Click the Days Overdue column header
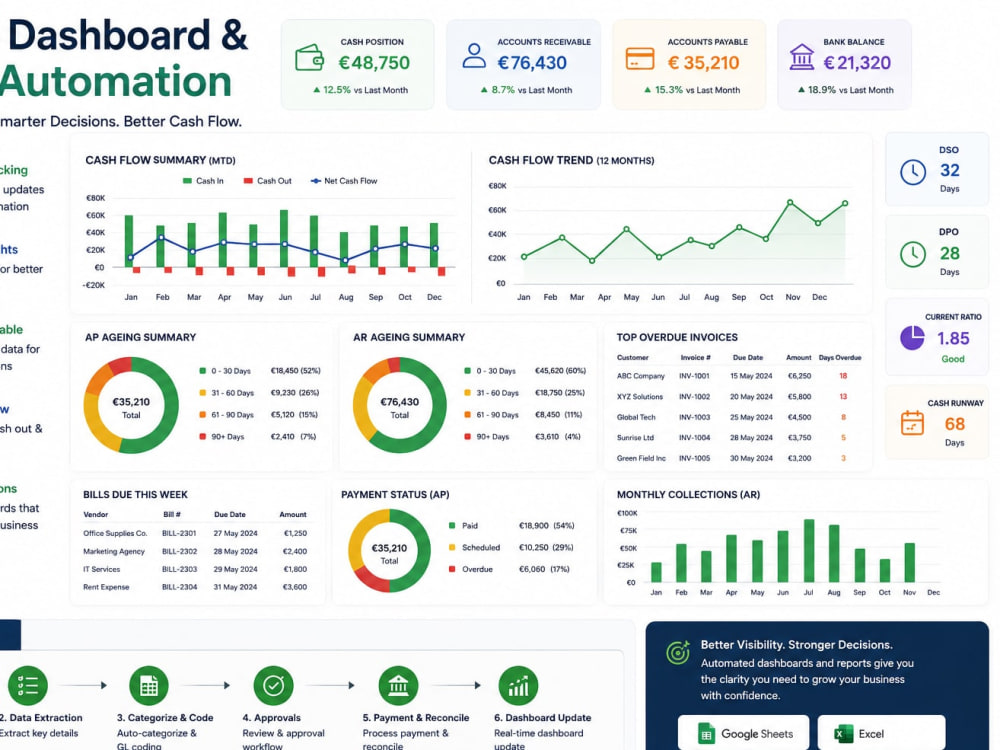1000x750 pixels. coord(840,358)
